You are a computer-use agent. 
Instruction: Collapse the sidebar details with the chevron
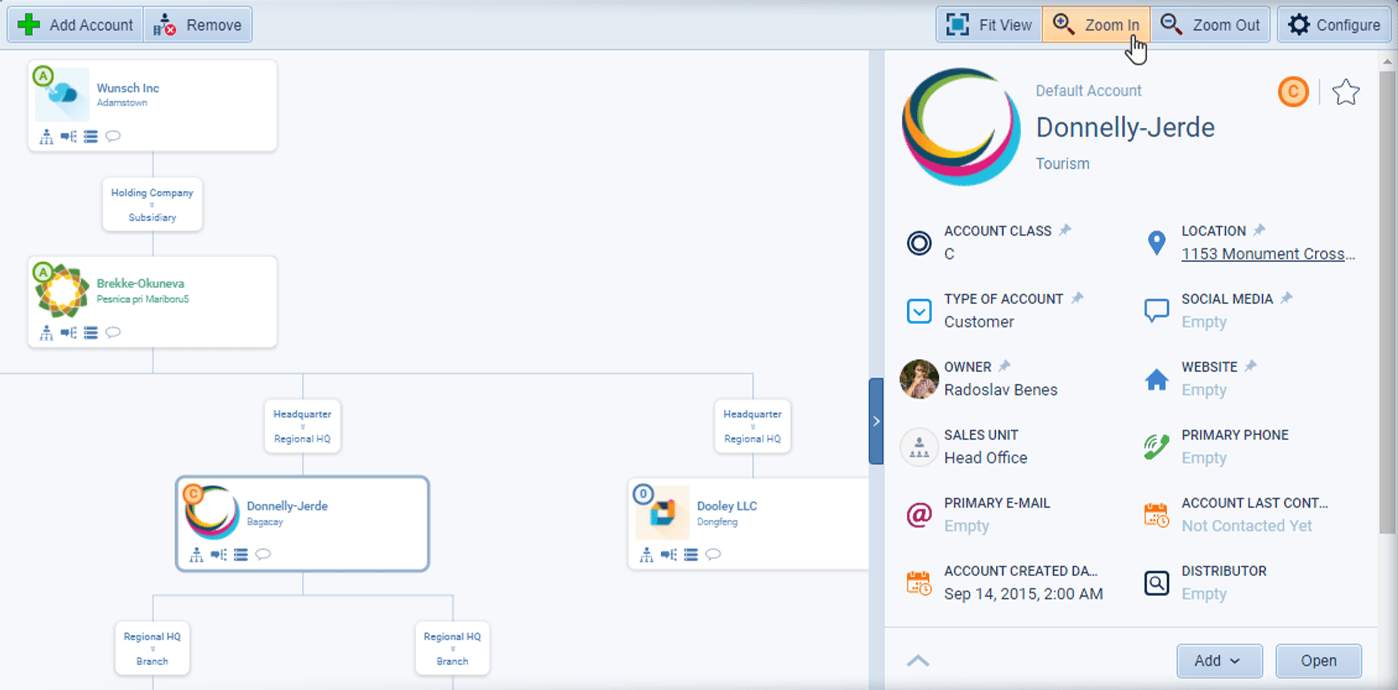[918, 660]
